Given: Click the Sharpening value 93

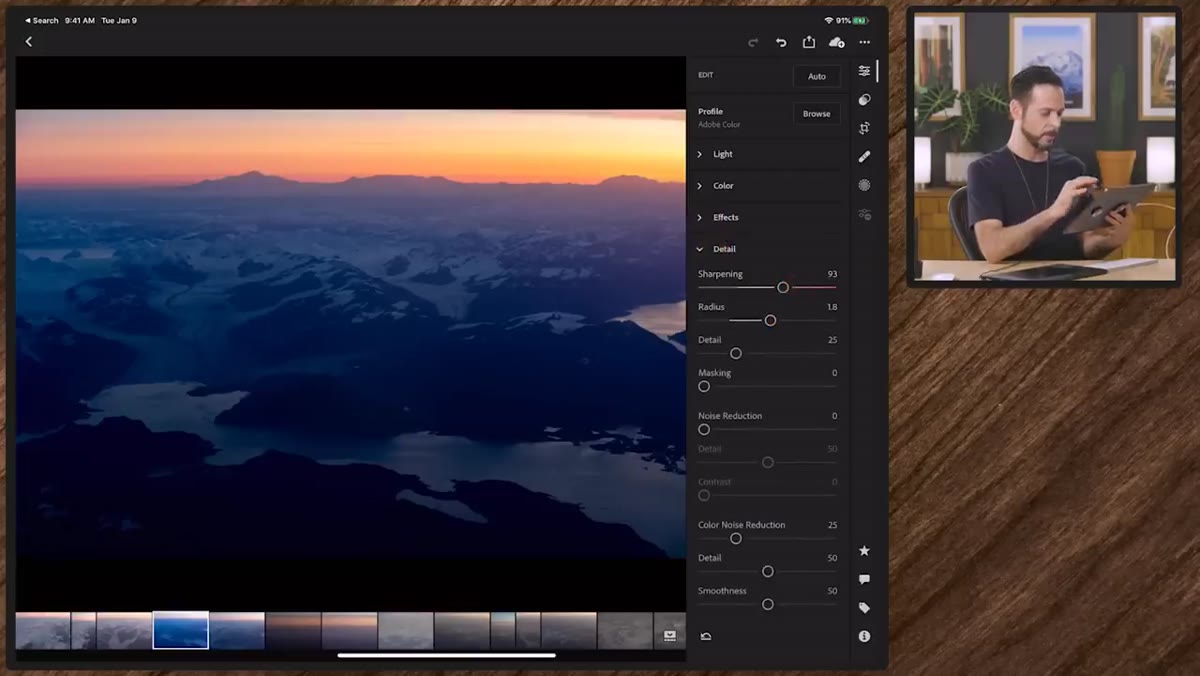Looking at the screenshot, I should tap(832, 274).
